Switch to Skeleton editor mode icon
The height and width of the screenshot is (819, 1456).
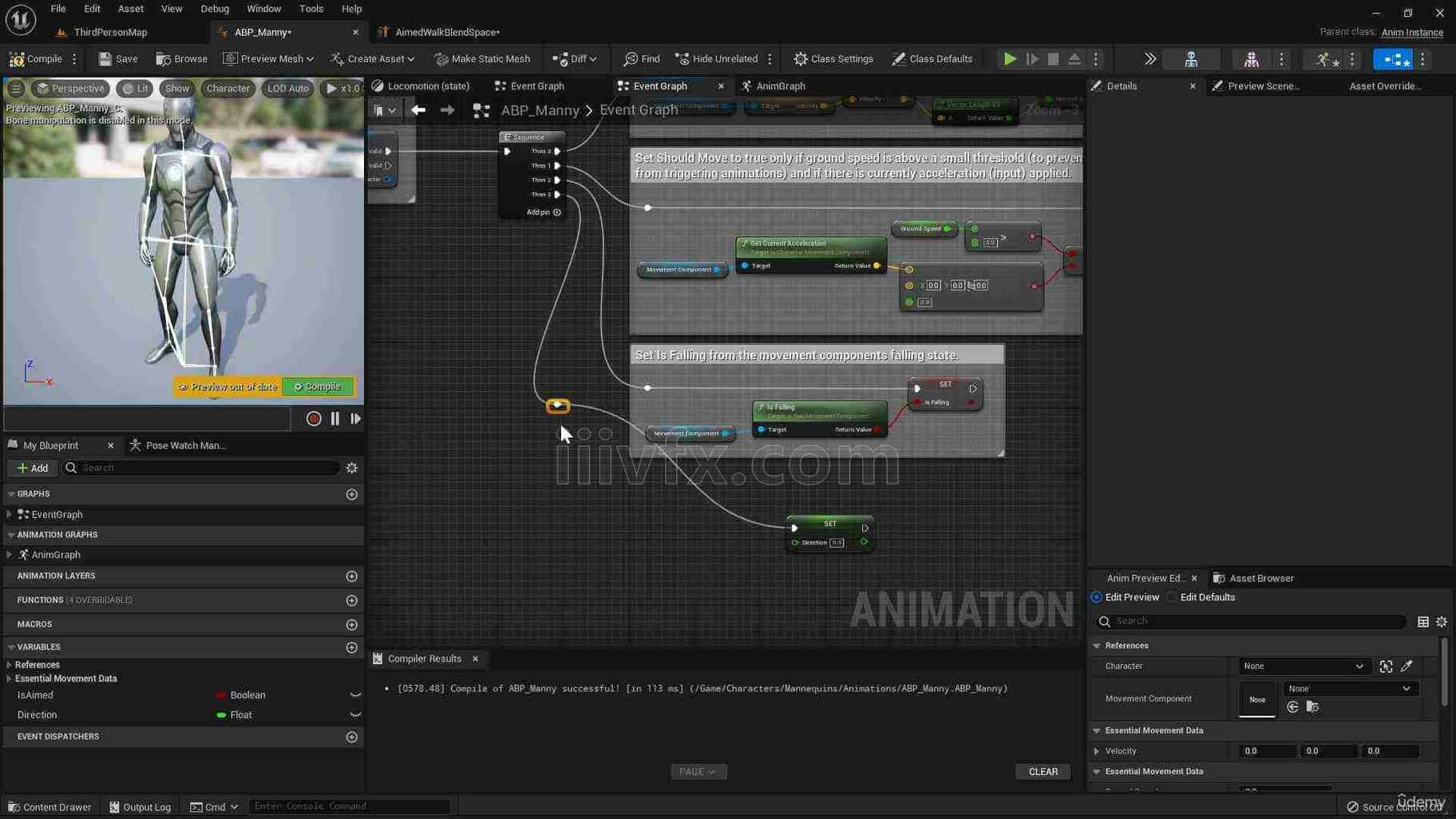pos(1191,59)
